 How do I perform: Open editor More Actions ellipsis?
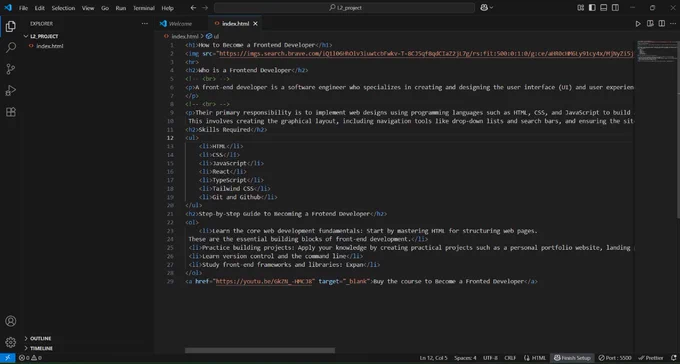[x=673, y=24]
